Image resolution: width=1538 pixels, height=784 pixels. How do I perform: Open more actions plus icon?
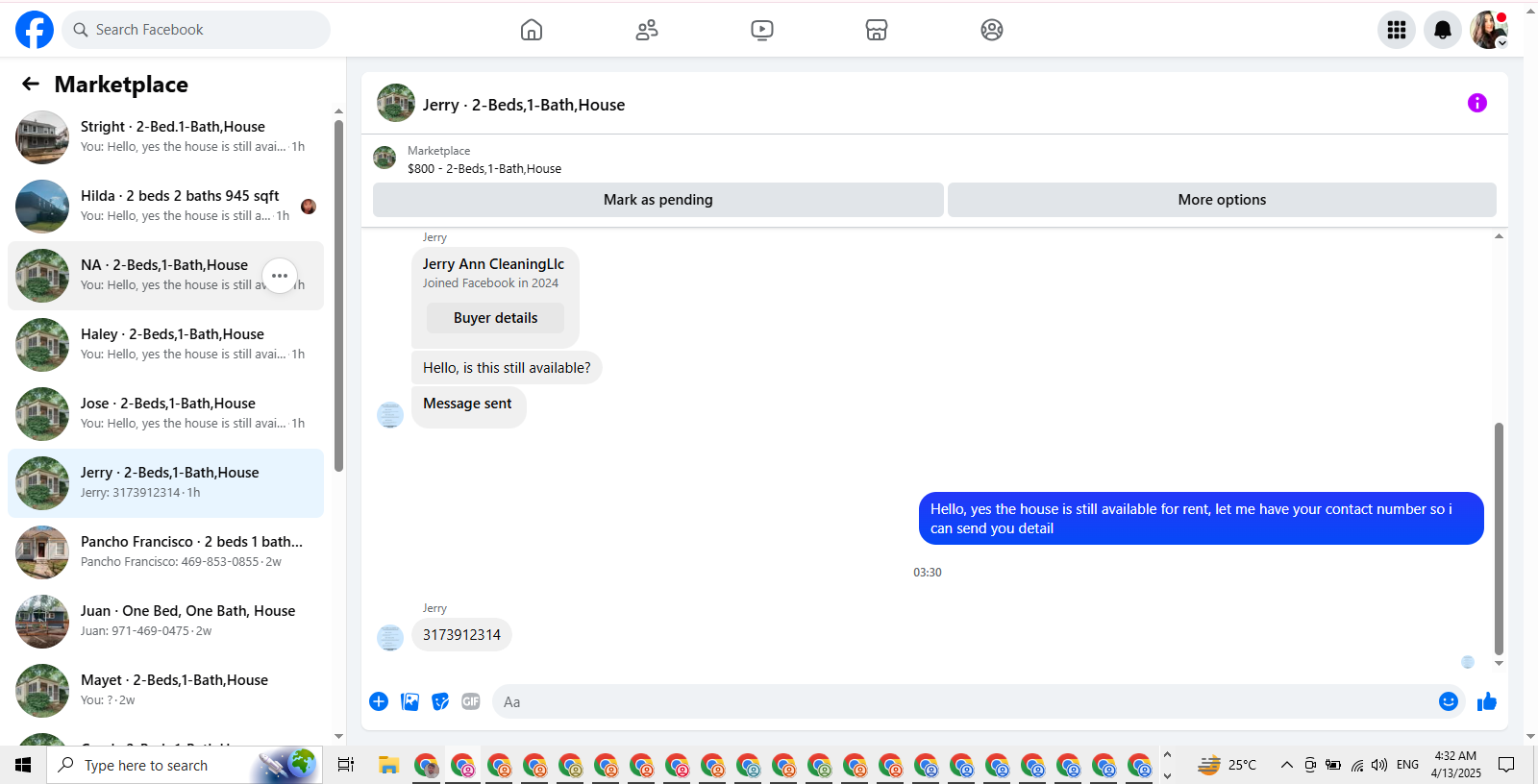coord(379,701)
